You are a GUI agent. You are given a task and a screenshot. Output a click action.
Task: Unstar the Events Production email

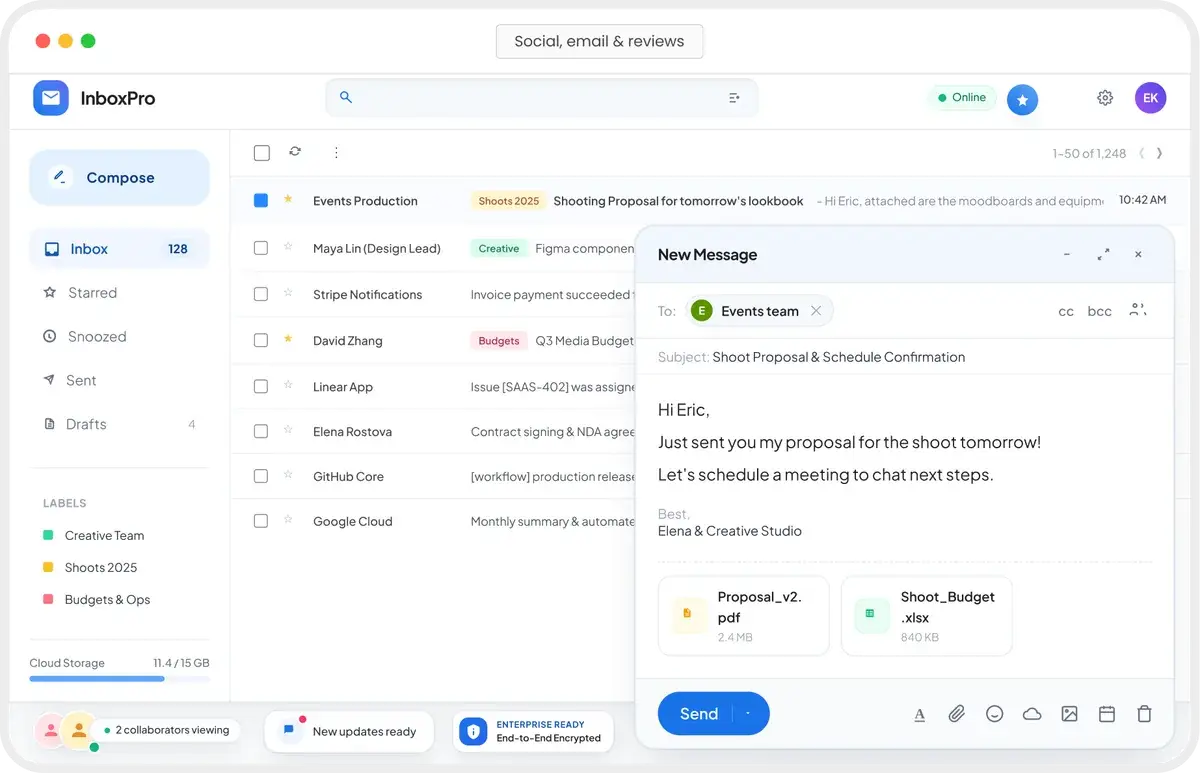(288, 200)
